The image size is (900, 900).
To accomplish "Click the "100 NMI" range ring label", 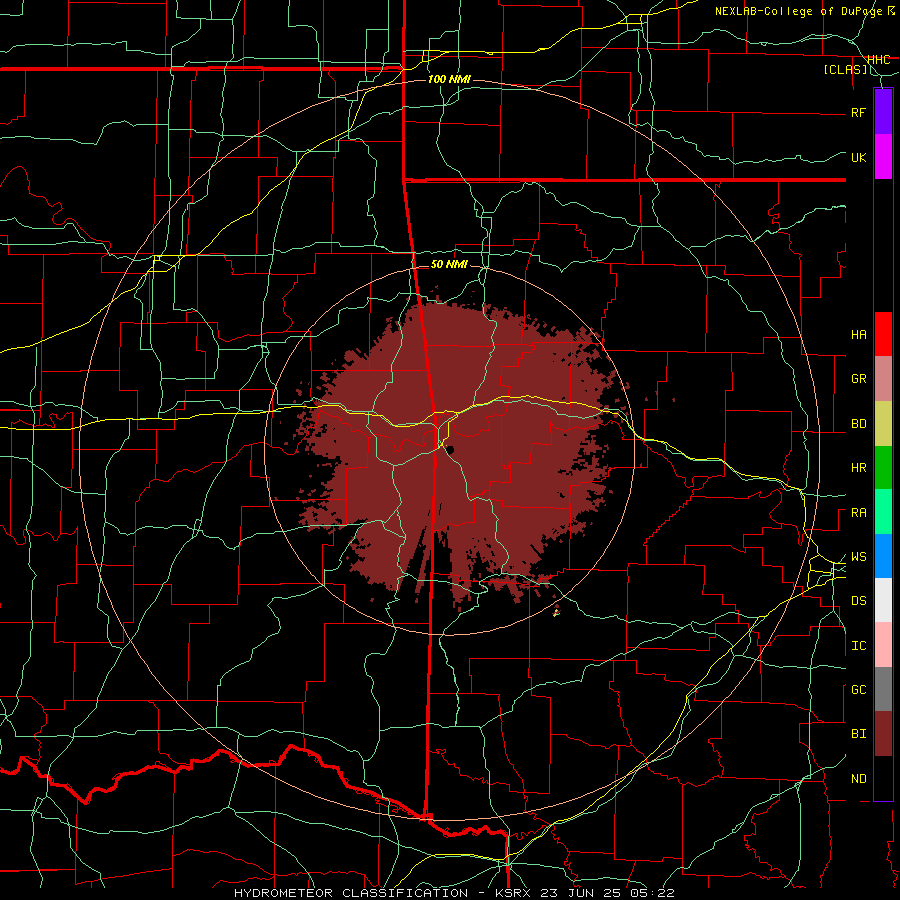I will tap(449, 79).
